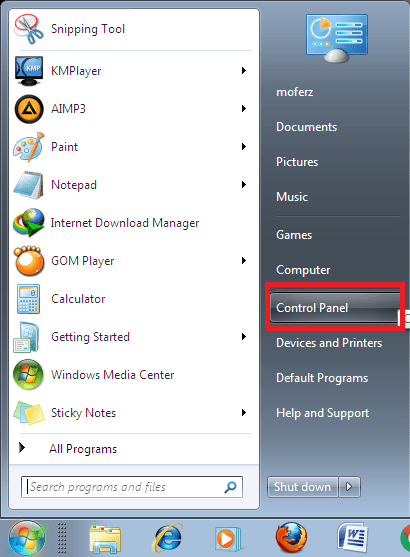
Task: Open the arrow beside Shut down
Action: (349, 487)
